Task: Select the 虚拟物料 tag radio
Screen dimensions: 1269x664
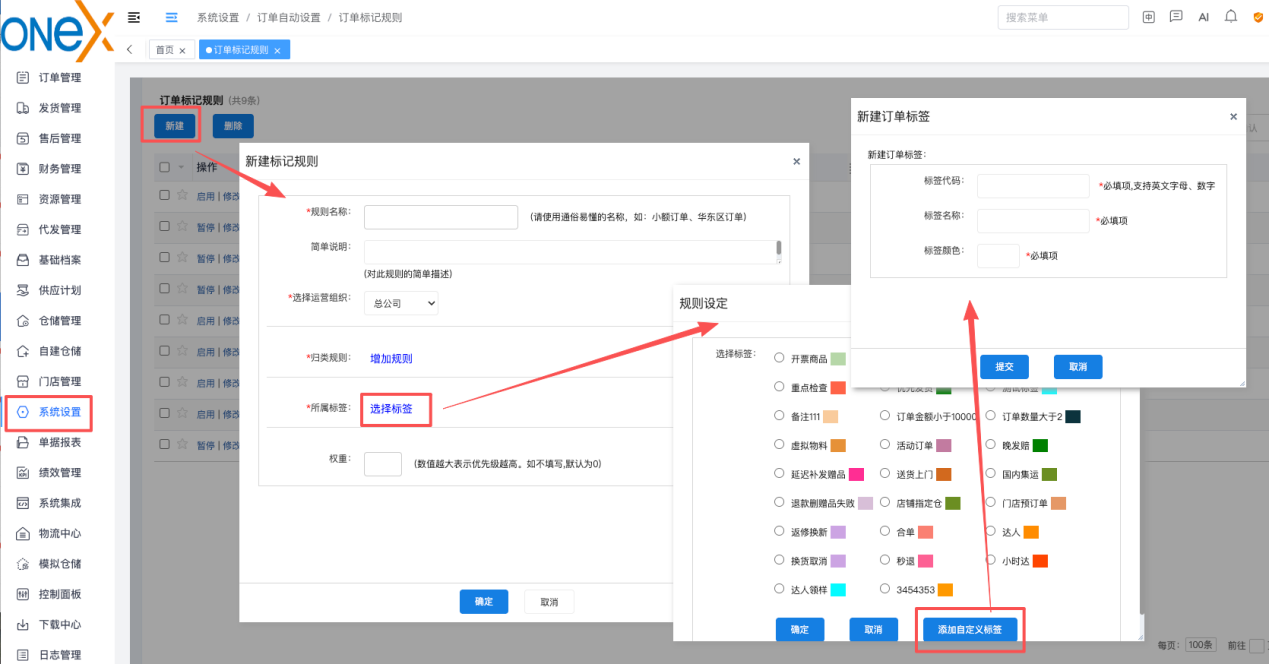Action: point(780,445)
